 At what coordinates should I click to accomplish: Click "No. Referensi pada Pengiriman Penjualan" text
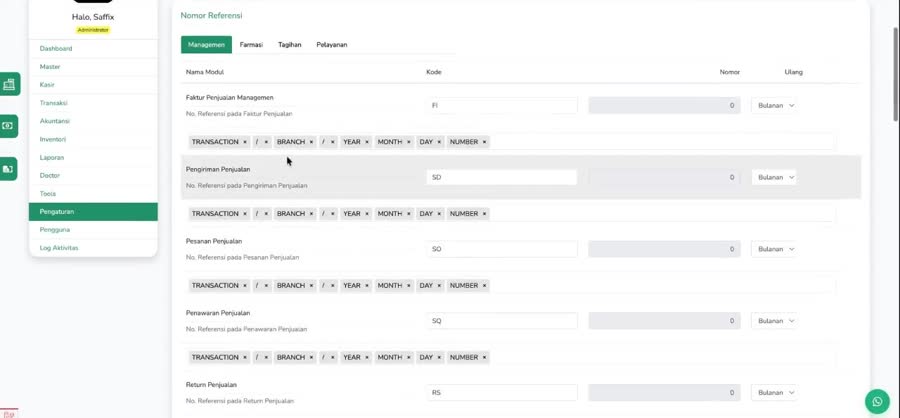click(246, 186)
